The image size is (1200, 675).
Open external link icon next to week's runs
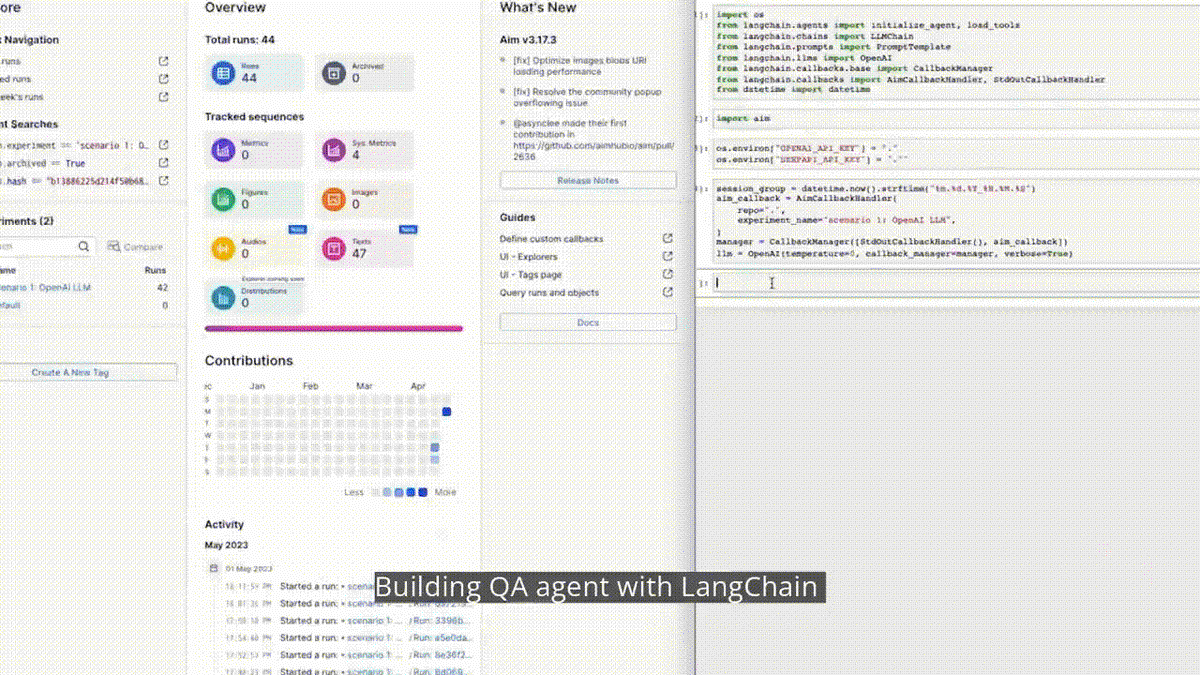[x=164, y=97]
